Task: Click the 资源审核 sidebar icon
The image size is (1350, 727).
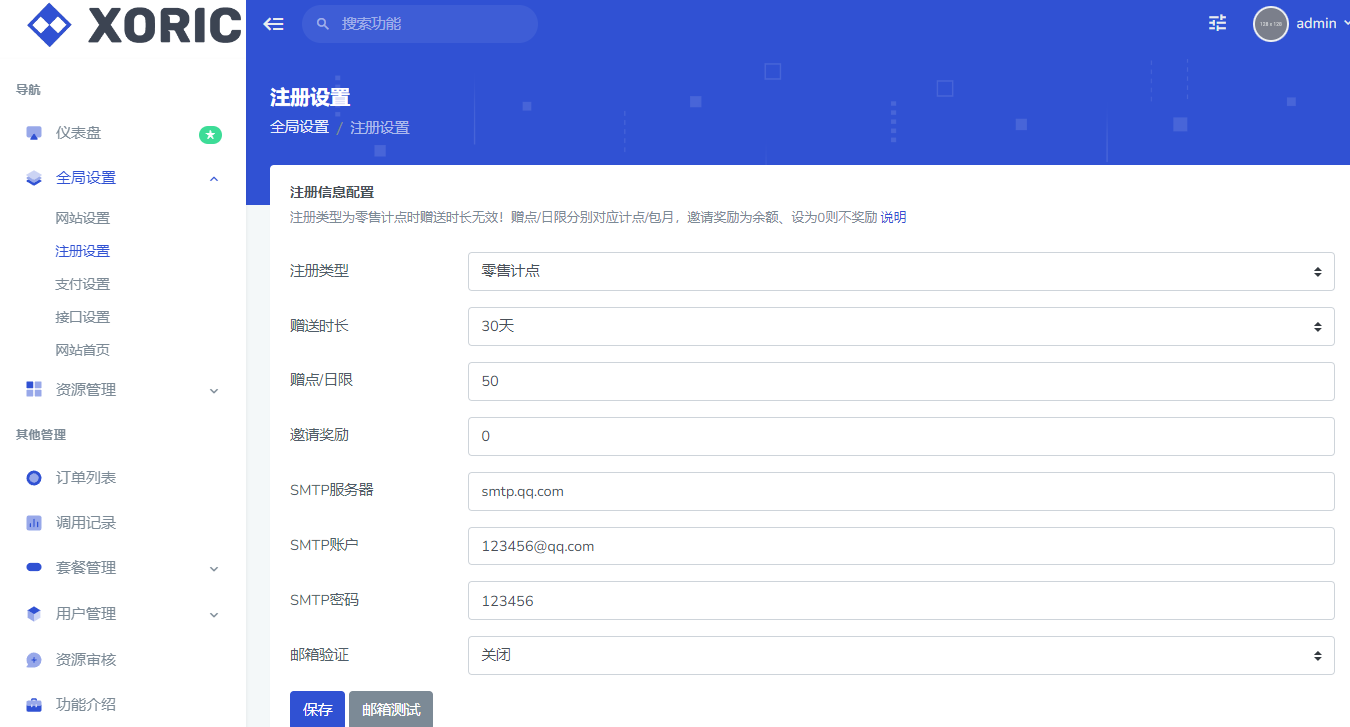Action: pos(34,660)
